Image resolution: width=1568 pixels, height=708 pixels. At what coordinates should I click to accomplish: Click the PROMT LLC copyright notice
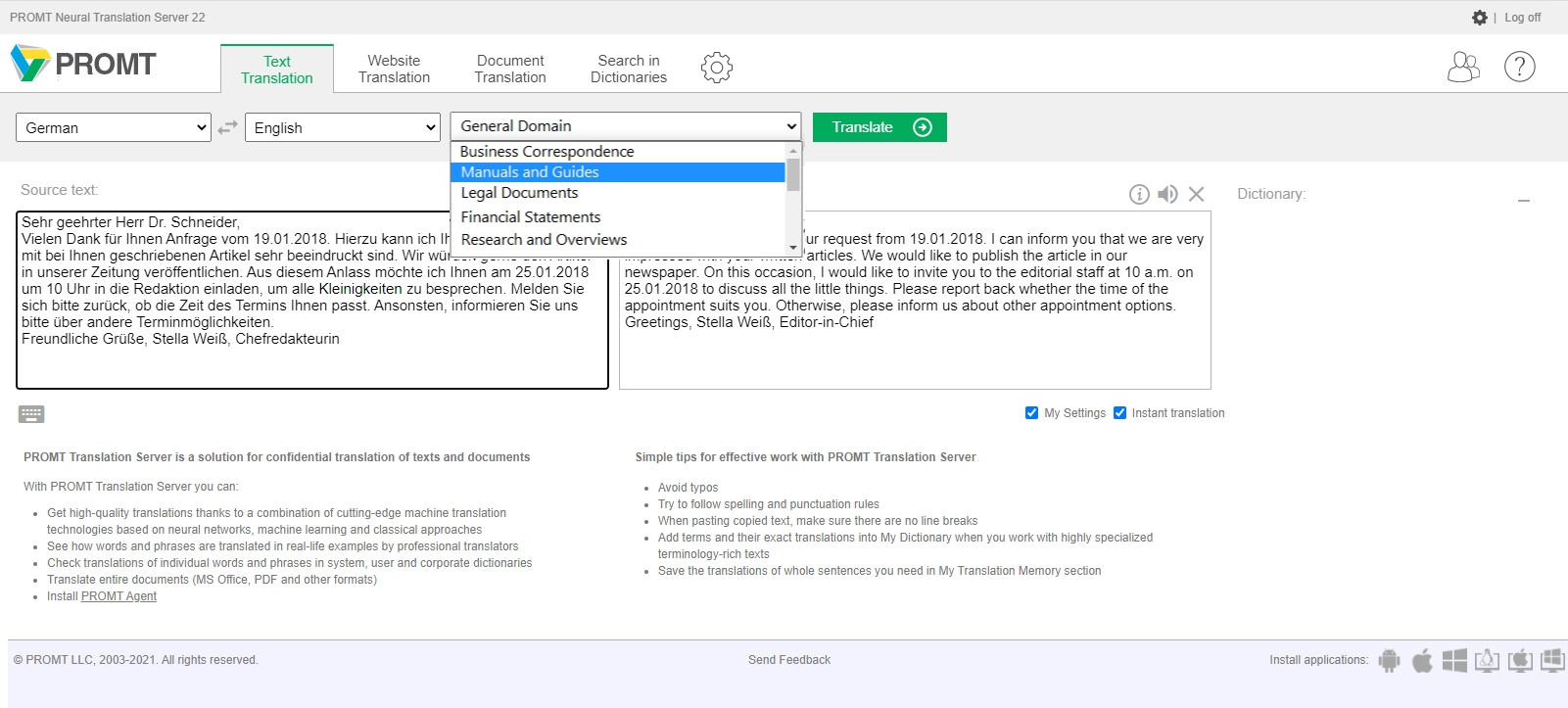pos(136,660)
